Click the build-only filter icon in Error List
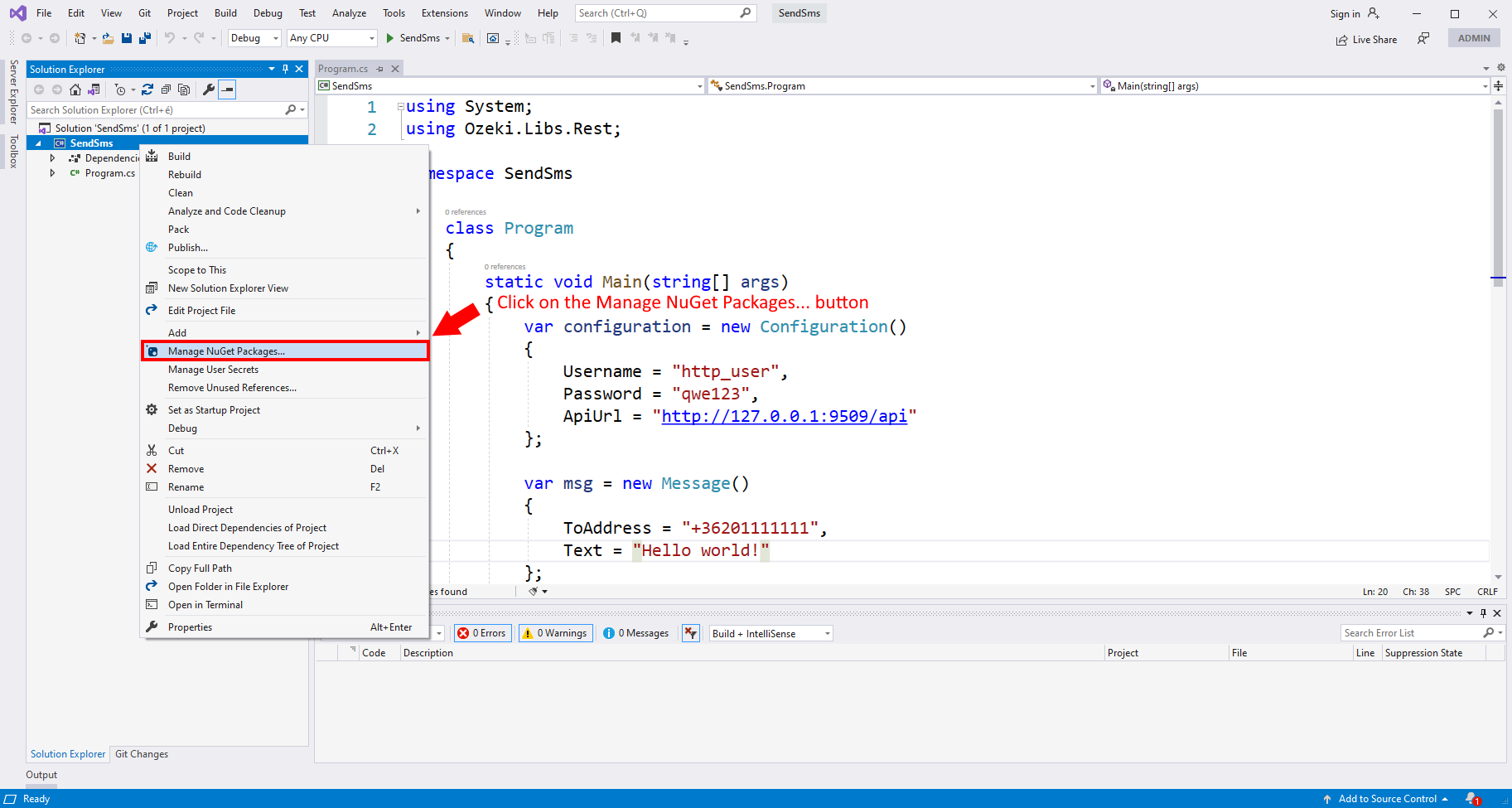1512x808 pixels. pyautogui.click(x=691, y=633)
